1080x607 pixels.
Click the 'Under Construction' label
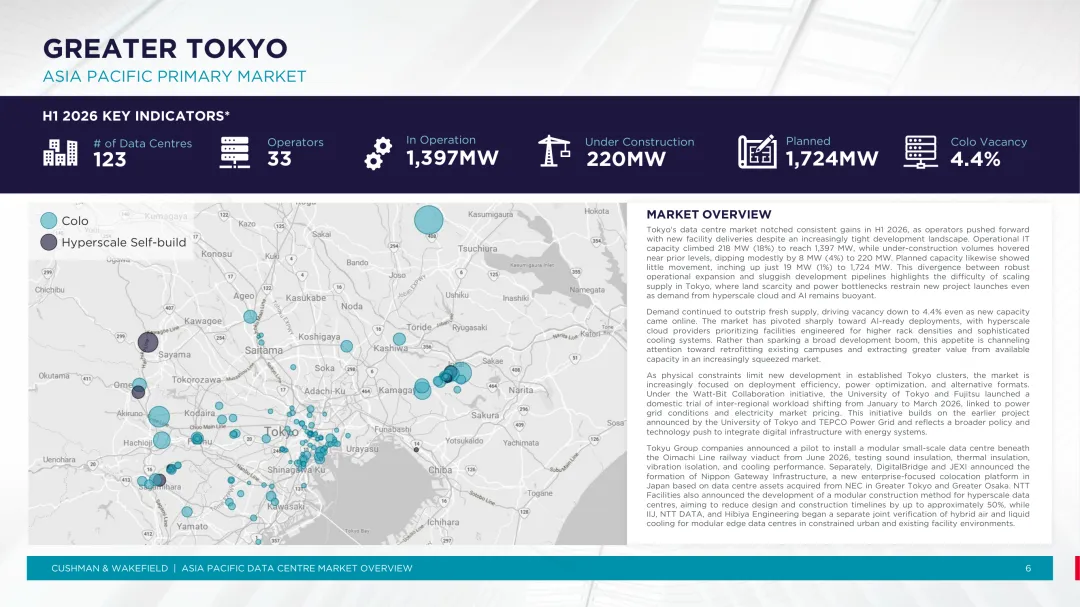pyautogui.click(x=640, y=142)
